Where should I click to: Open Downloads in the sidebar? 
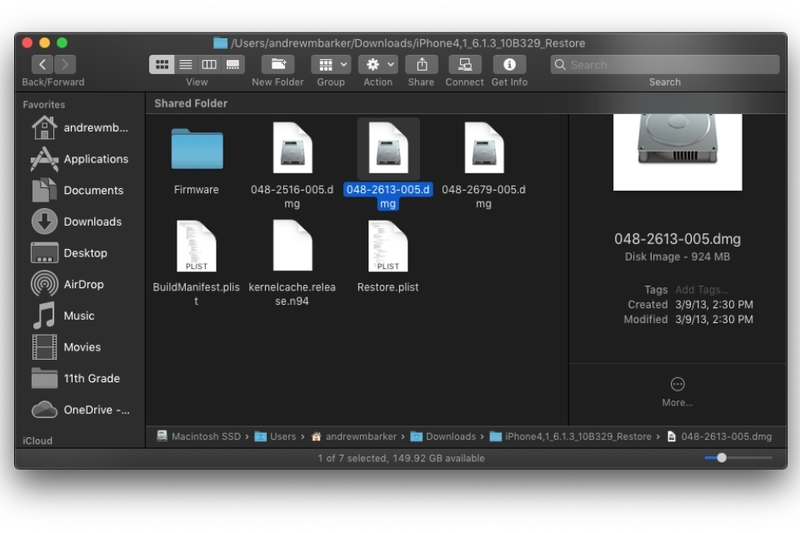click(x=80, y=222)
